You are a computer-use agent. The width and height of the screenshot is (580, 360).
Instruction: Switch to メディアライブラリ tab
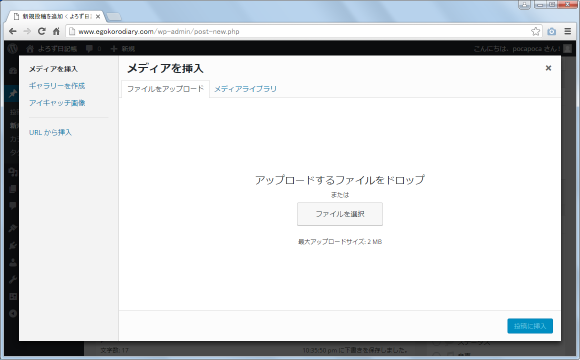click(245, 89)
